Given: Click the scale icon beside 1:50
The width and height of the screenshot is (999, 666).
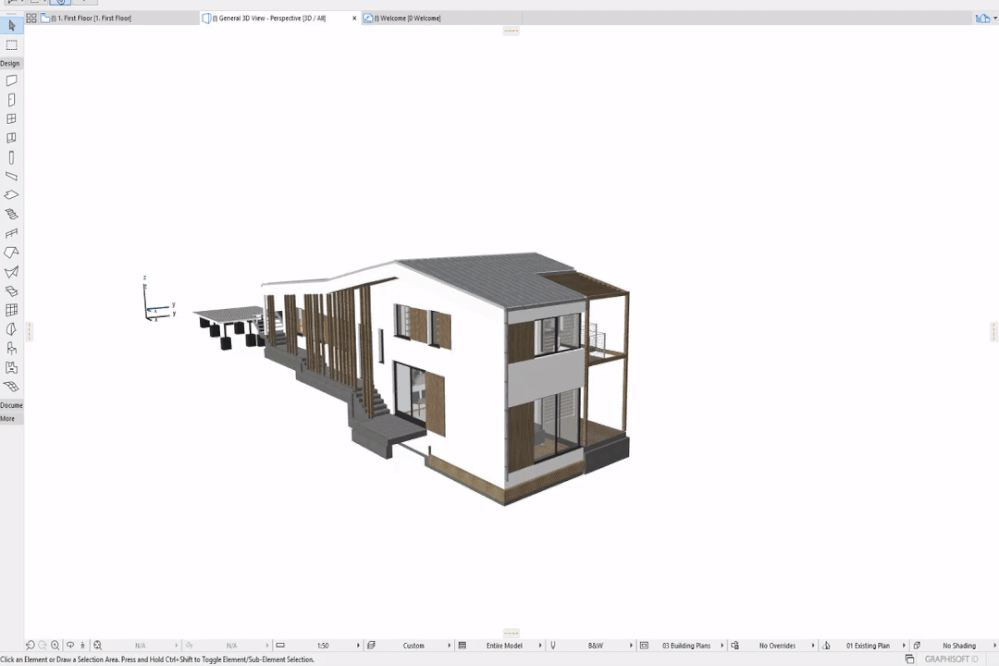Looking at the screenshot, I should pyautogui.click(x=280, y=646).
